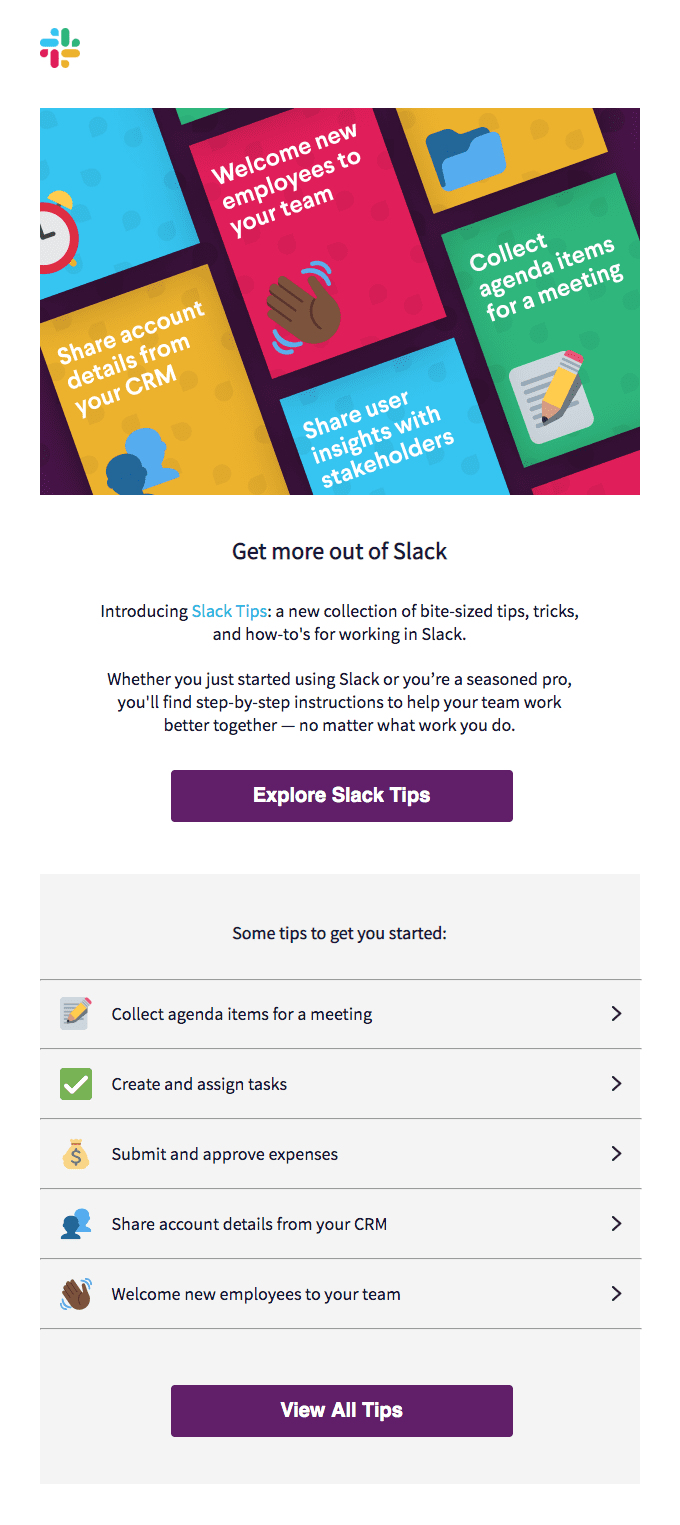Click the chevron on Submit and approve expenses
The width and height of the screenshot is (680, 1525).
point(616,1154)
